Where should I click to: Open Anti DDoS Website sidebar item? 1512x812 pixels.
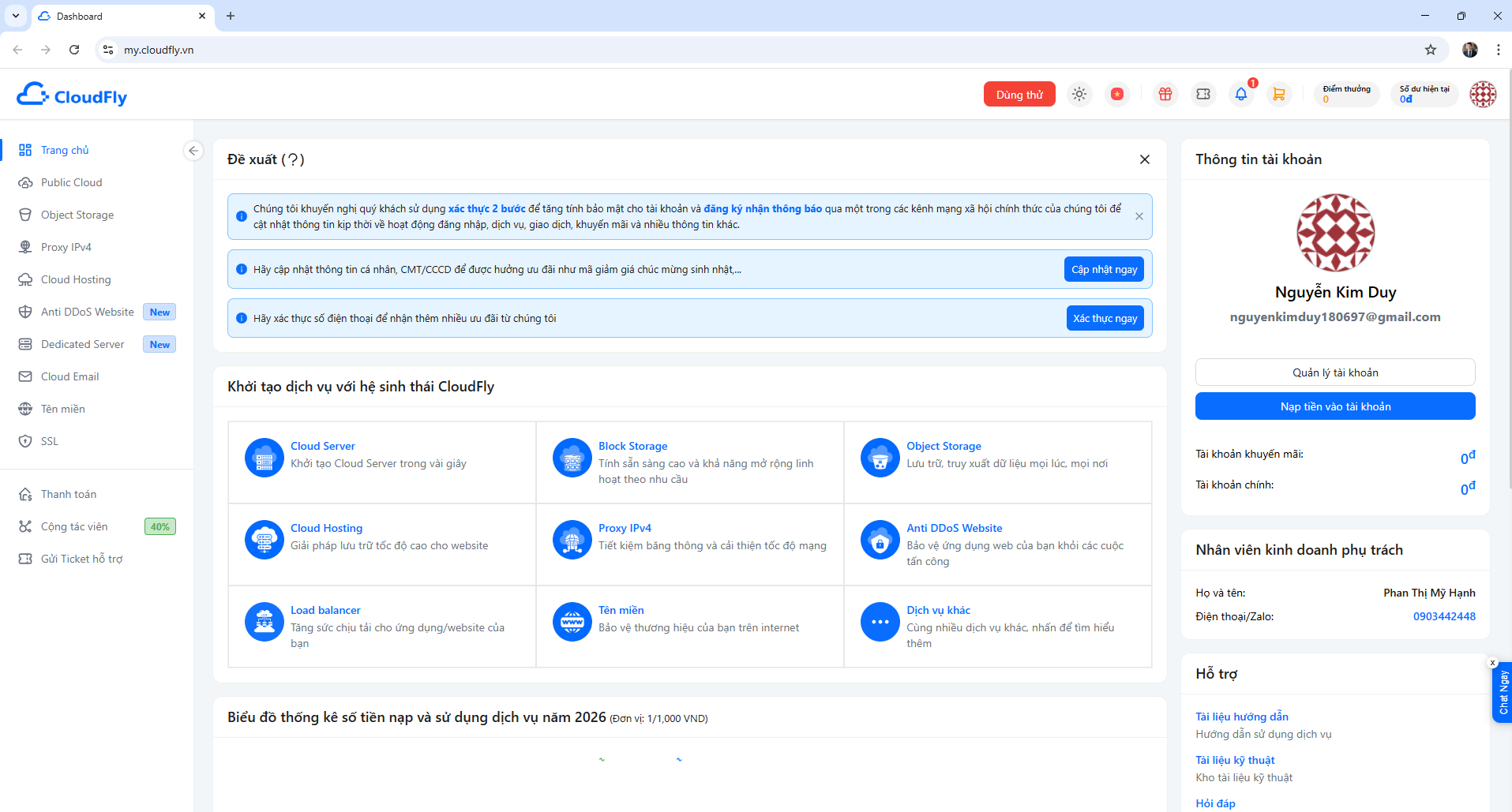[x=88, y=312]
